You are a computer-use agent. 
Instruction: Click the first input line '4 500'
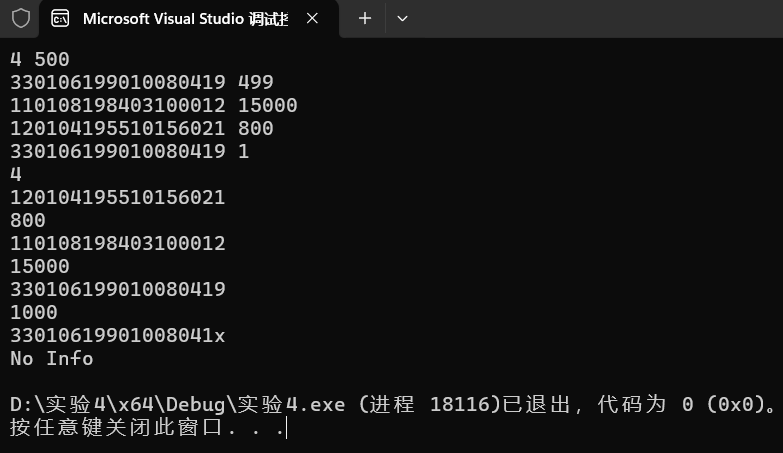pyautogui.click(x=39, y=59)
